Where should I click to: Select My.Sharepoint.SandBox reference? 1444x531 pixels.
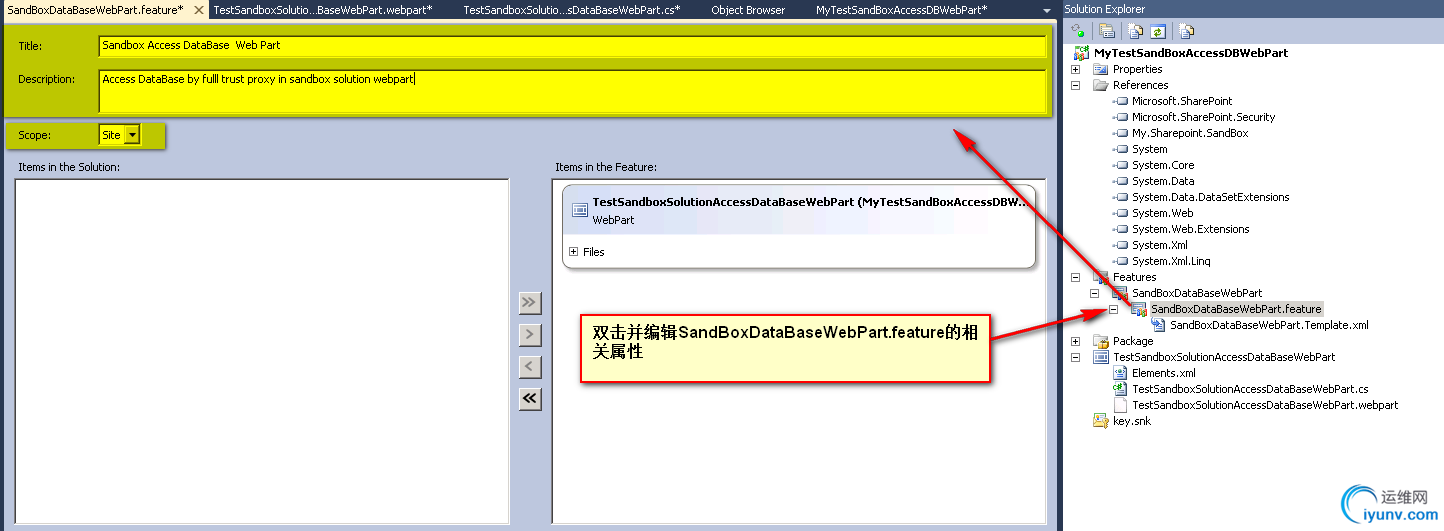pyautogui.click(x=1190, y=133)
